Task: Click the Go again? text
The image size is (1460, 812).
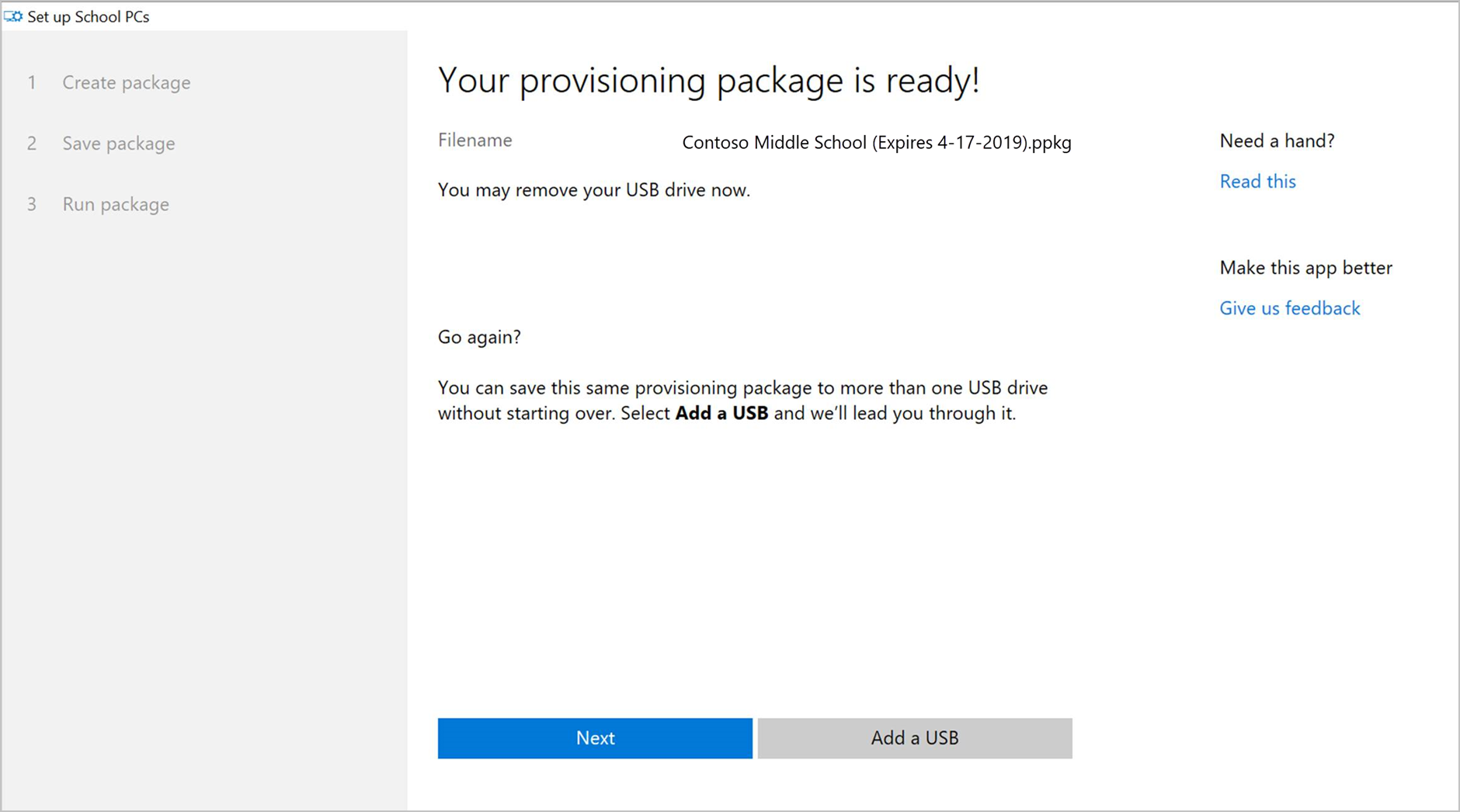Action: pos(479,337)
